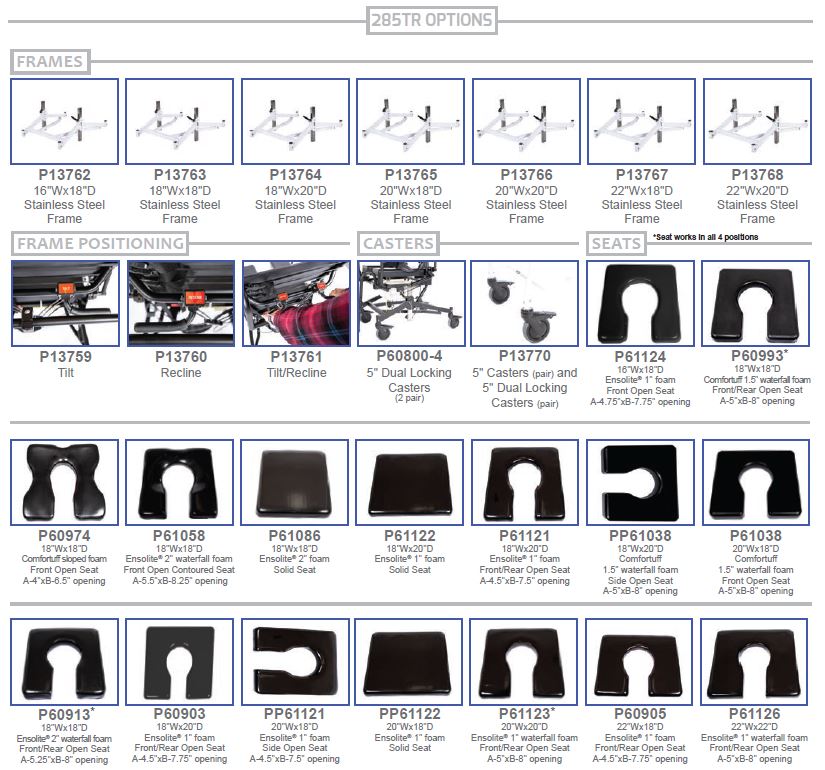Open the P13759 Tilt positioning photo

tap(64, 304)
